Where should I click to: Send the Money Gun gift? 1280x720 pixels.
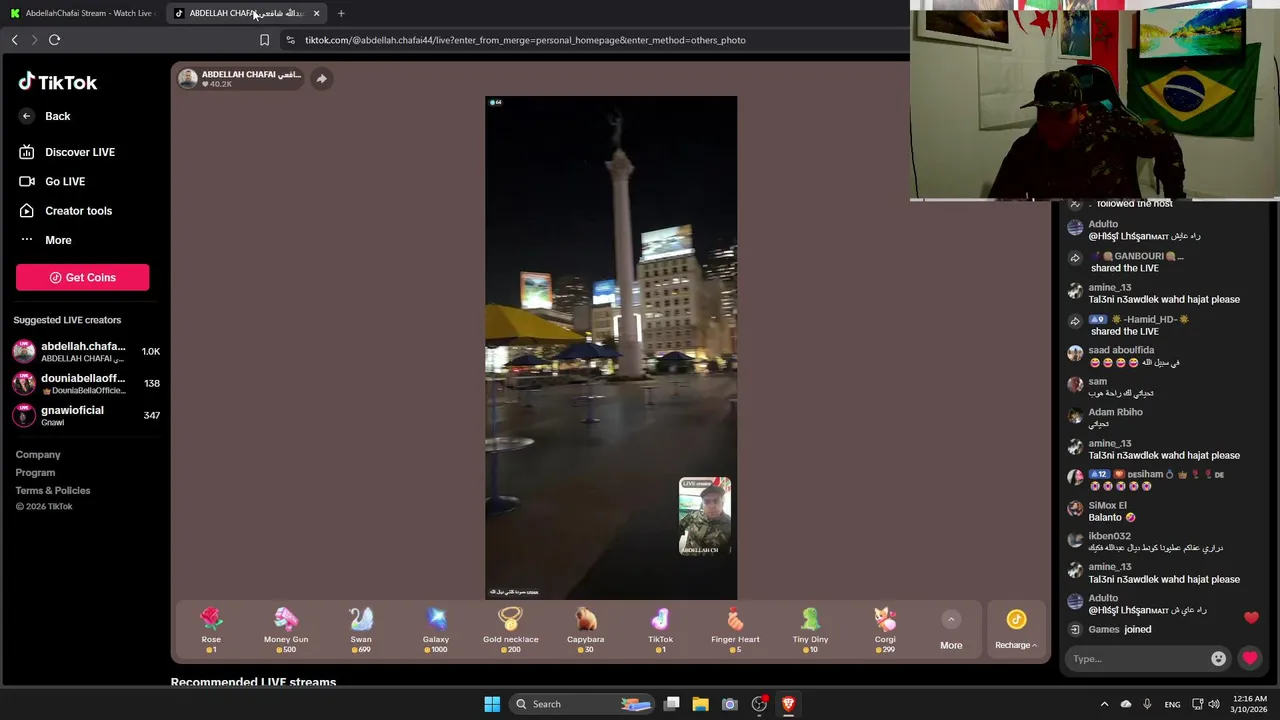coord(286,630)
